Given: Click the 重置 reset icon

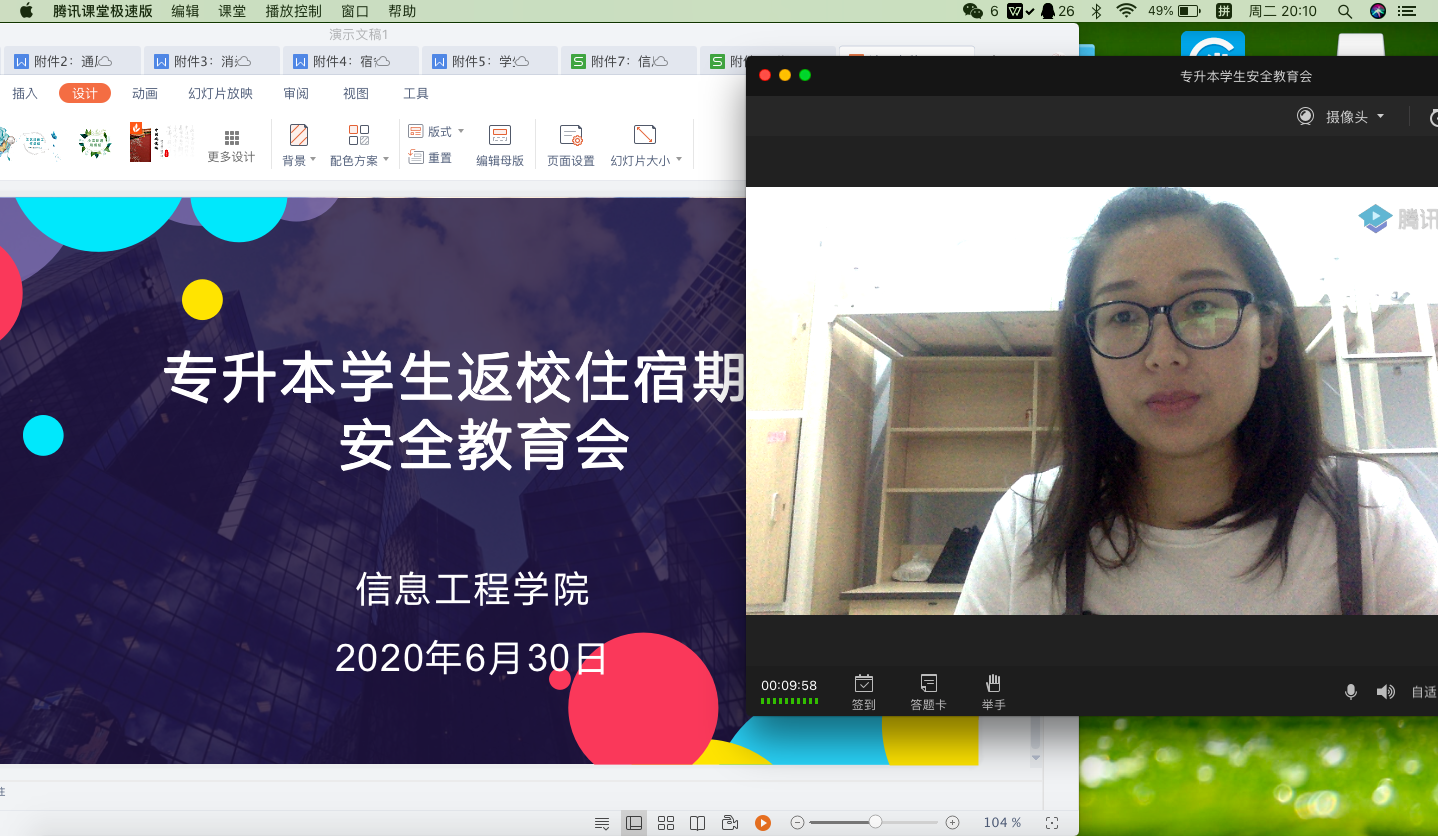Looking at the screenshot, I should point(417,158).
